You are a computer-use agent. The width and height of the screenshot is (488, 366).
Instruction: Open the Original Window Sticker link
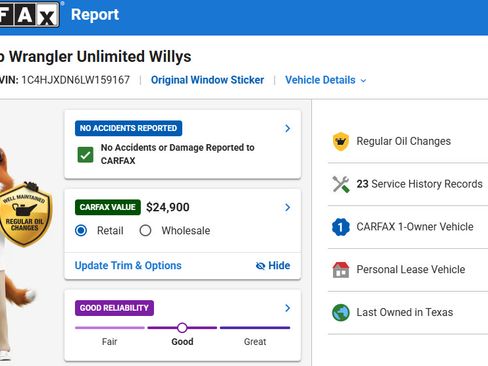[207, 80]
